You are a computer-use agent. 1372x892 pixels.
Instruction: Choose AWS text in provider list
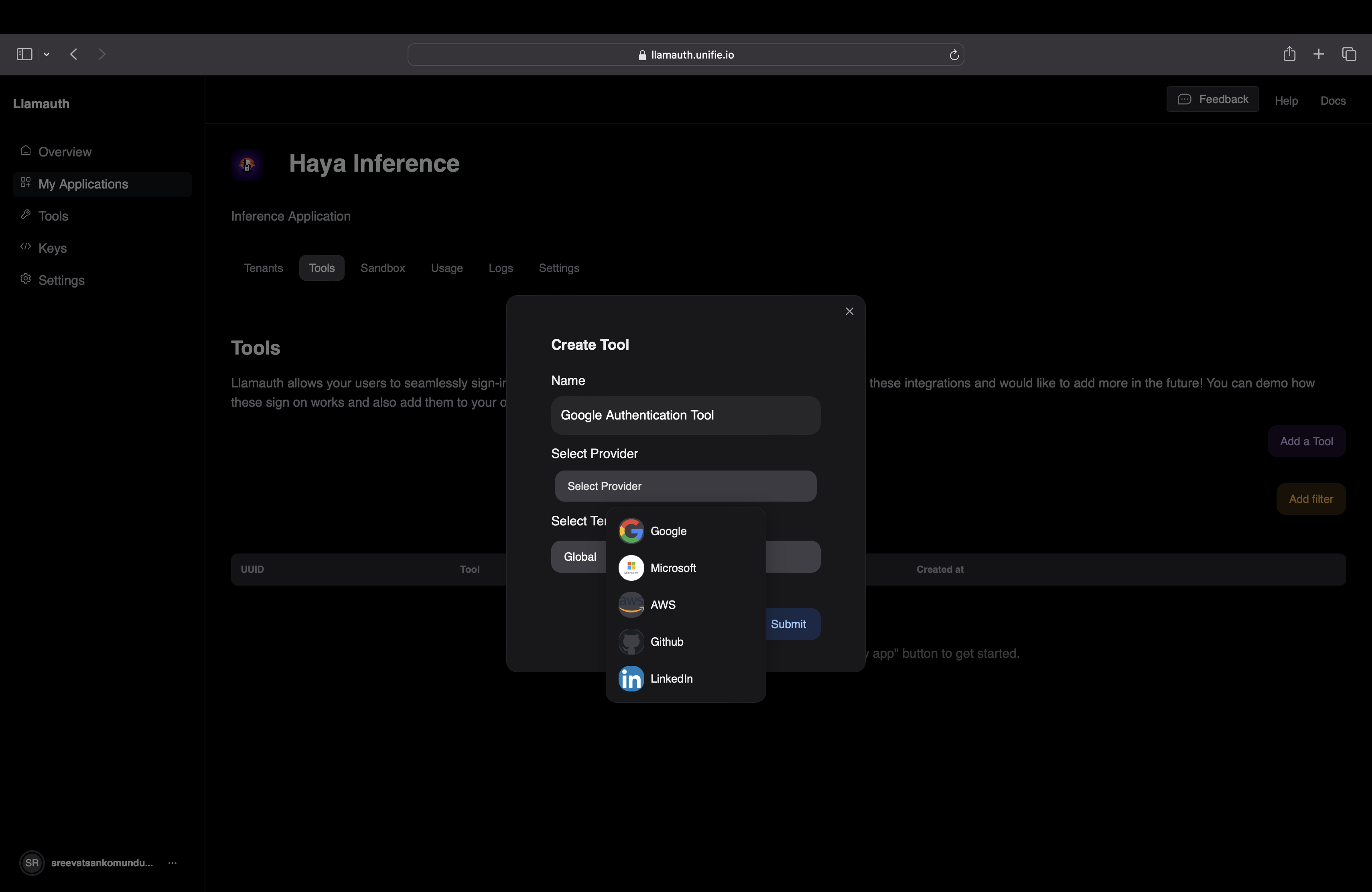point(663,604)
